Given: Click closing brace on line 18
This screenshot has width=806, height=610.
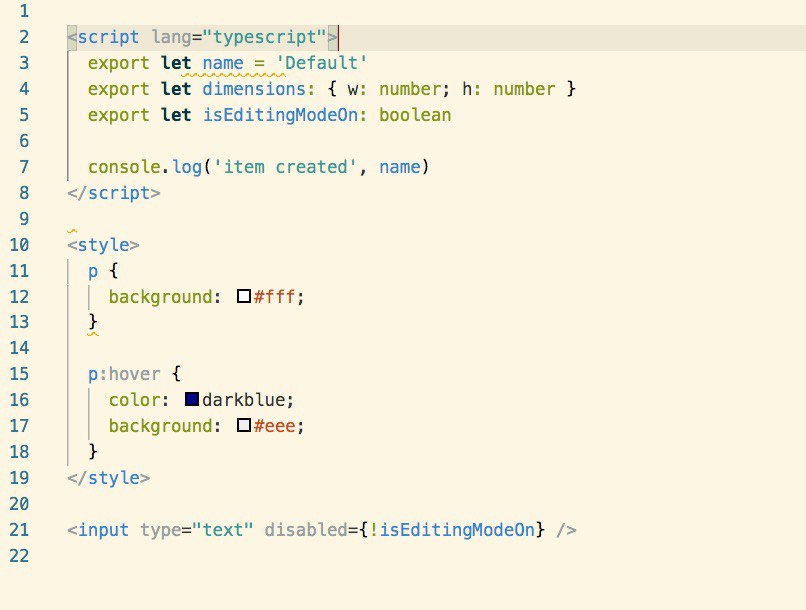Looking at the screenshot, I should click(93, 451).
